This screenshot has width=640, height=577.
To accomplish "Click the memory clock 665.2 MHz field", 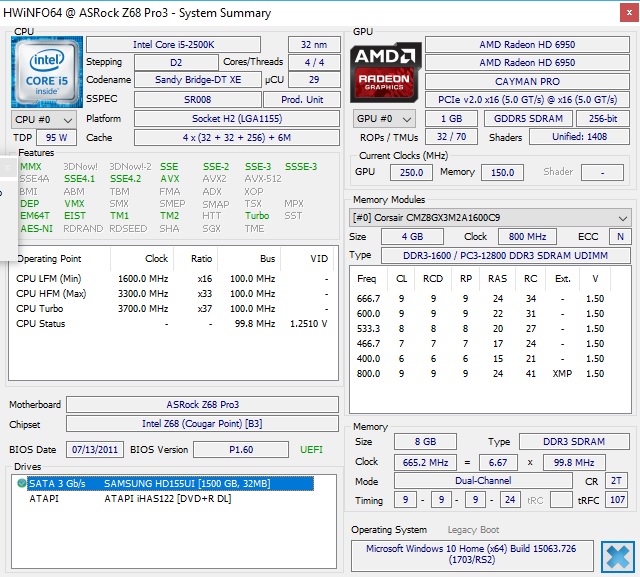I will [x=425, y=462].
